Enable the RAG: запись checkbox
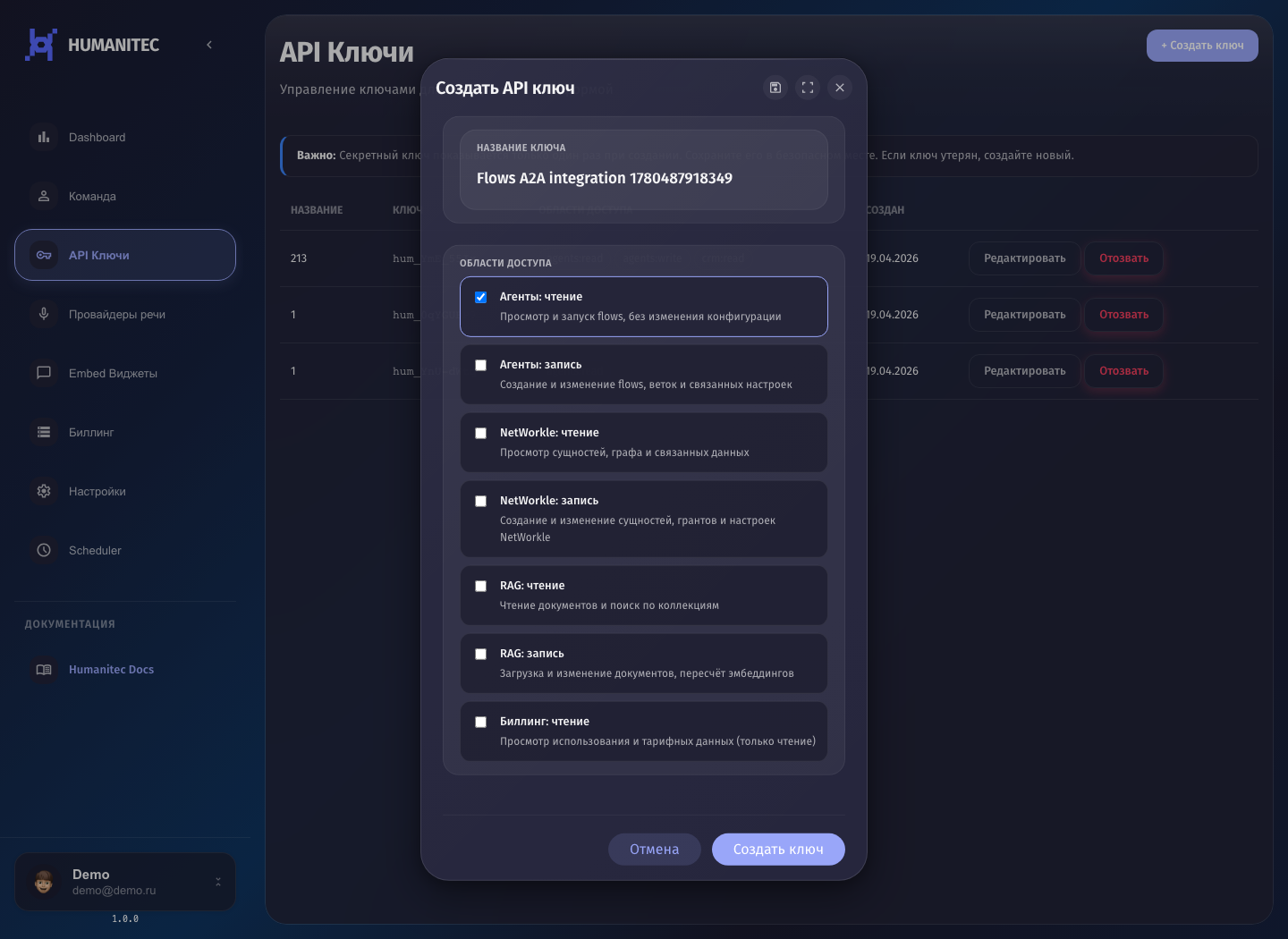 (481, 654)
